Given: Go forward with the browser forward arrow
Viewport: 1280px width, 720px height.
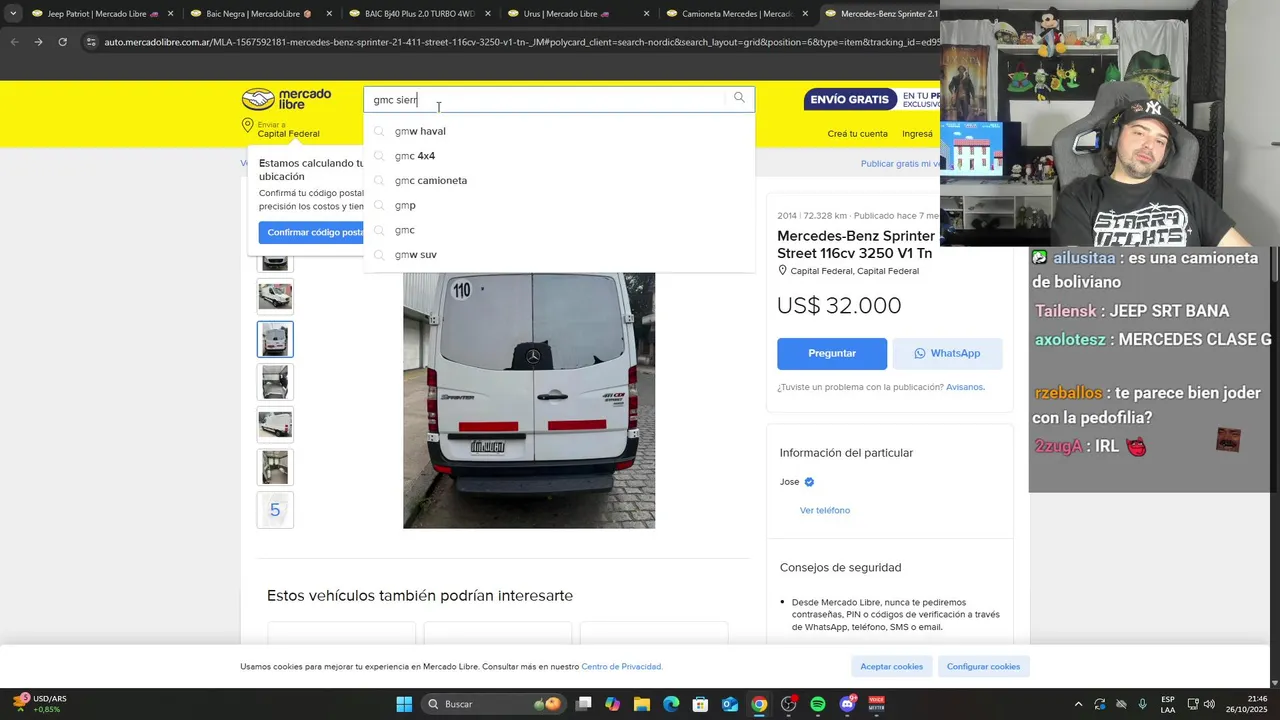Looking at the screenshot, I should click(x=38, y=42).
